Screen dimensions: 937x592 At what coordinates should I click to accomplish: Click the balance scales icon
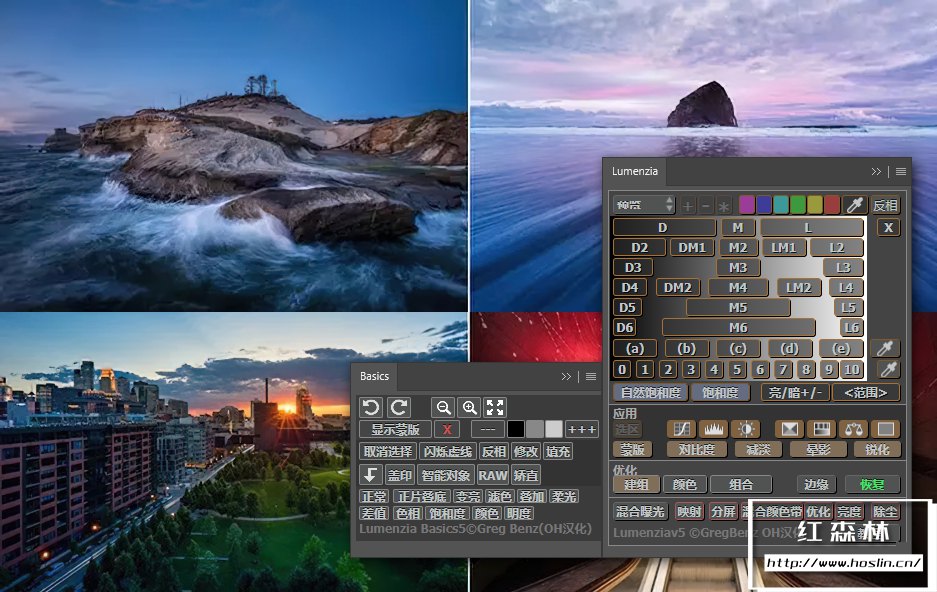tap(853, 429)
